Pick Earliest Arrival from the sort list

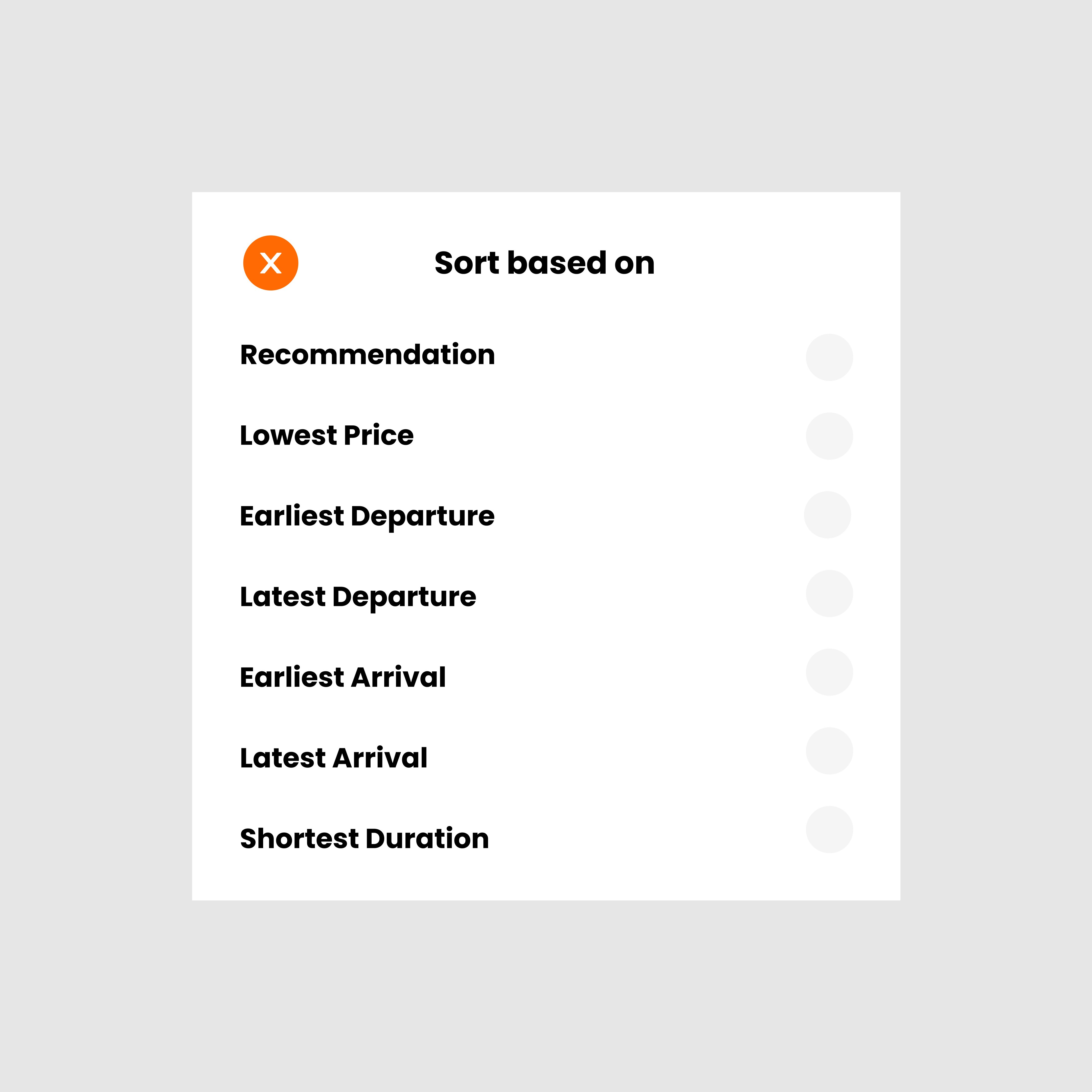click(x=343, y=677)
